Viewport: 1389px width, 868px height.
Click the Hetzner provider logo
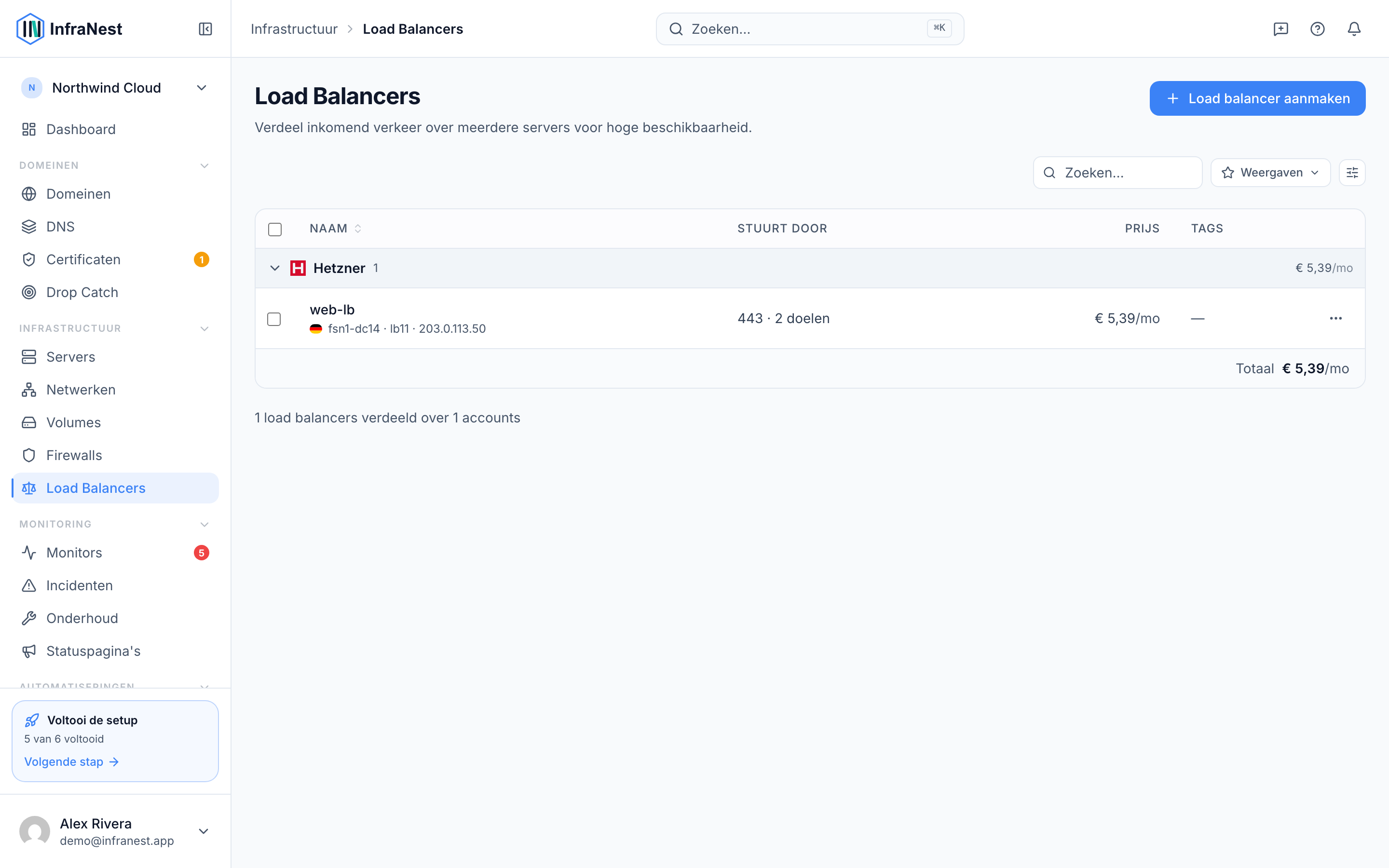point(298,268)
